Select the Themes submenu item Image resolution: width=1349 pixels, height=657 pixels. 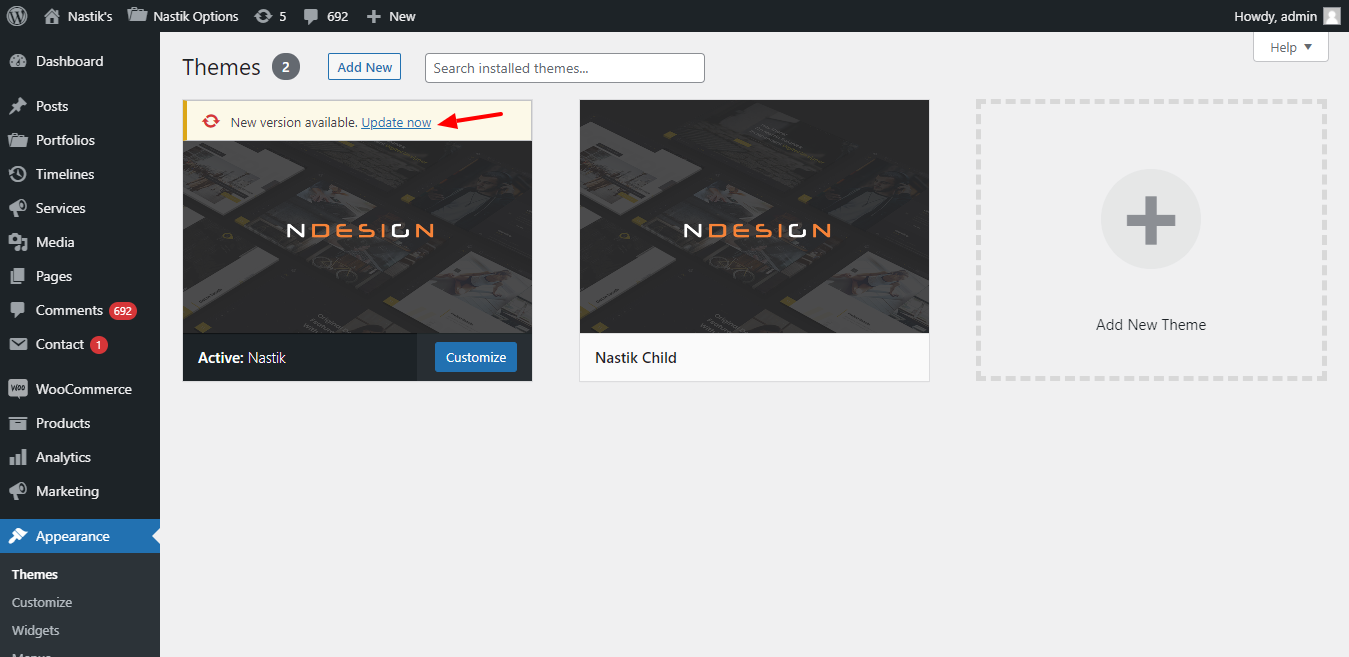click(x=34, y=573)
